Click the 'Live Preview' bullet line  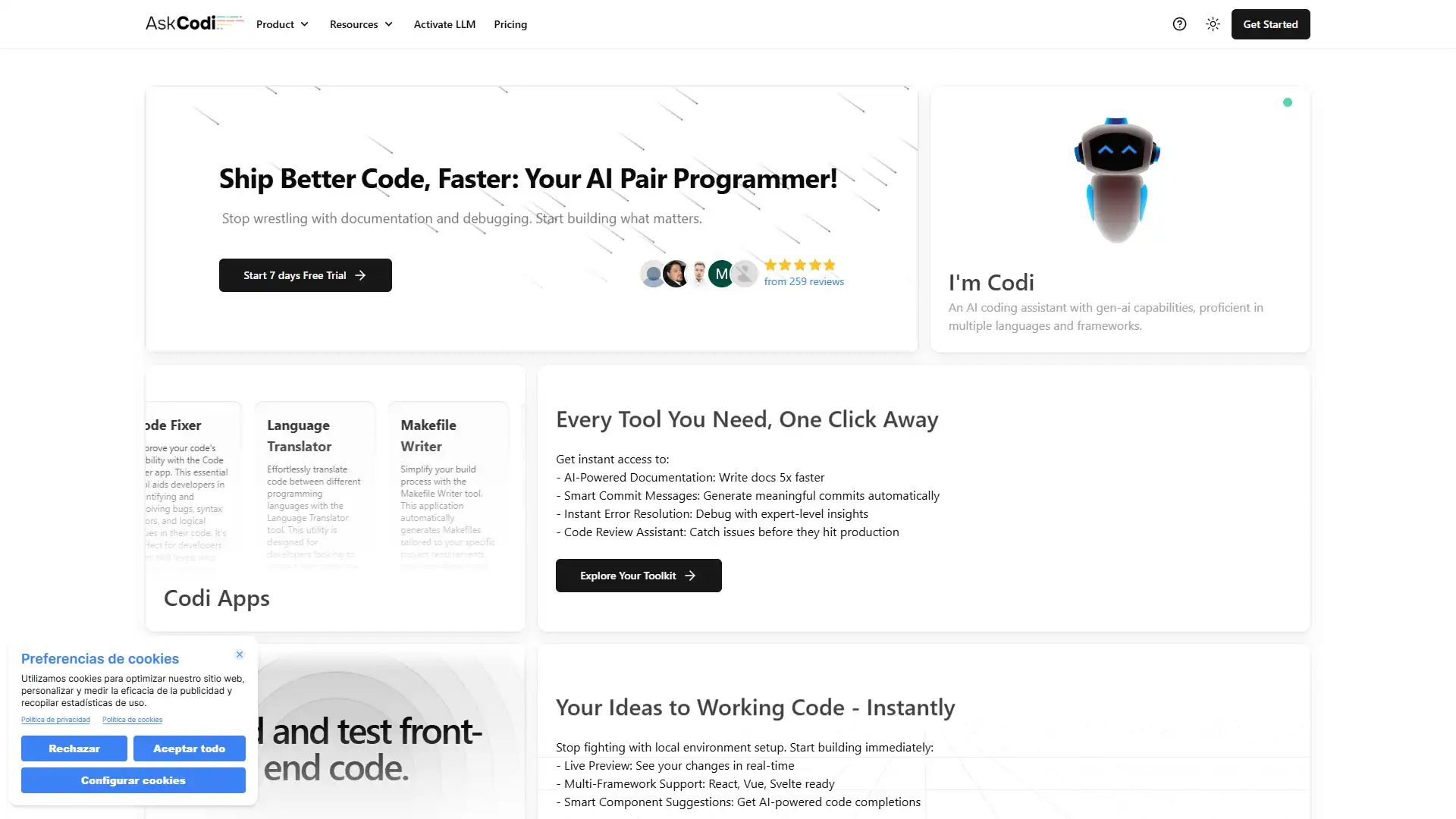click(x=675, y=766)
